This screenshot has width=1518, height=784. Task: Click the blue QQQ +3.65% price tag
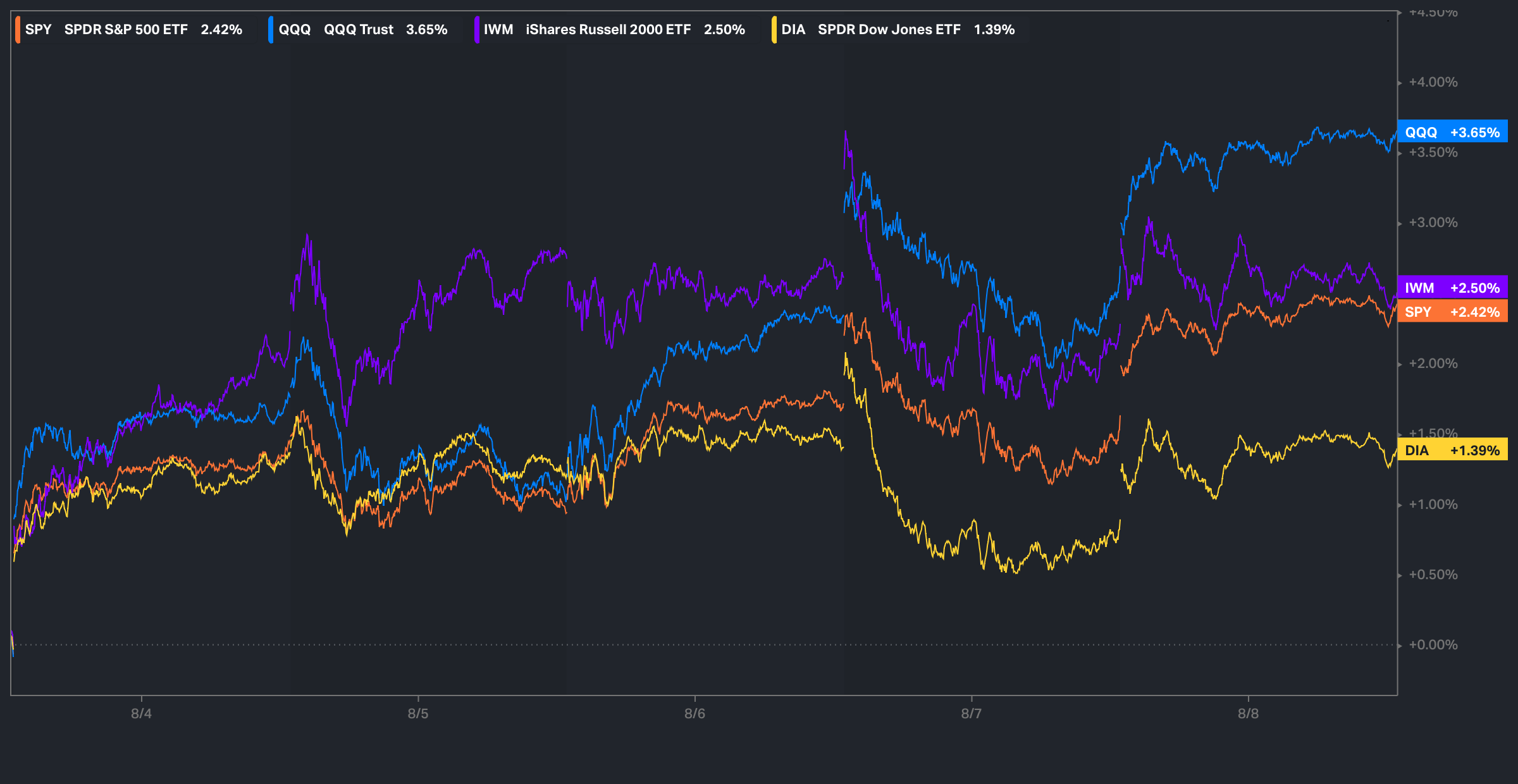(x=1452, y=132)
